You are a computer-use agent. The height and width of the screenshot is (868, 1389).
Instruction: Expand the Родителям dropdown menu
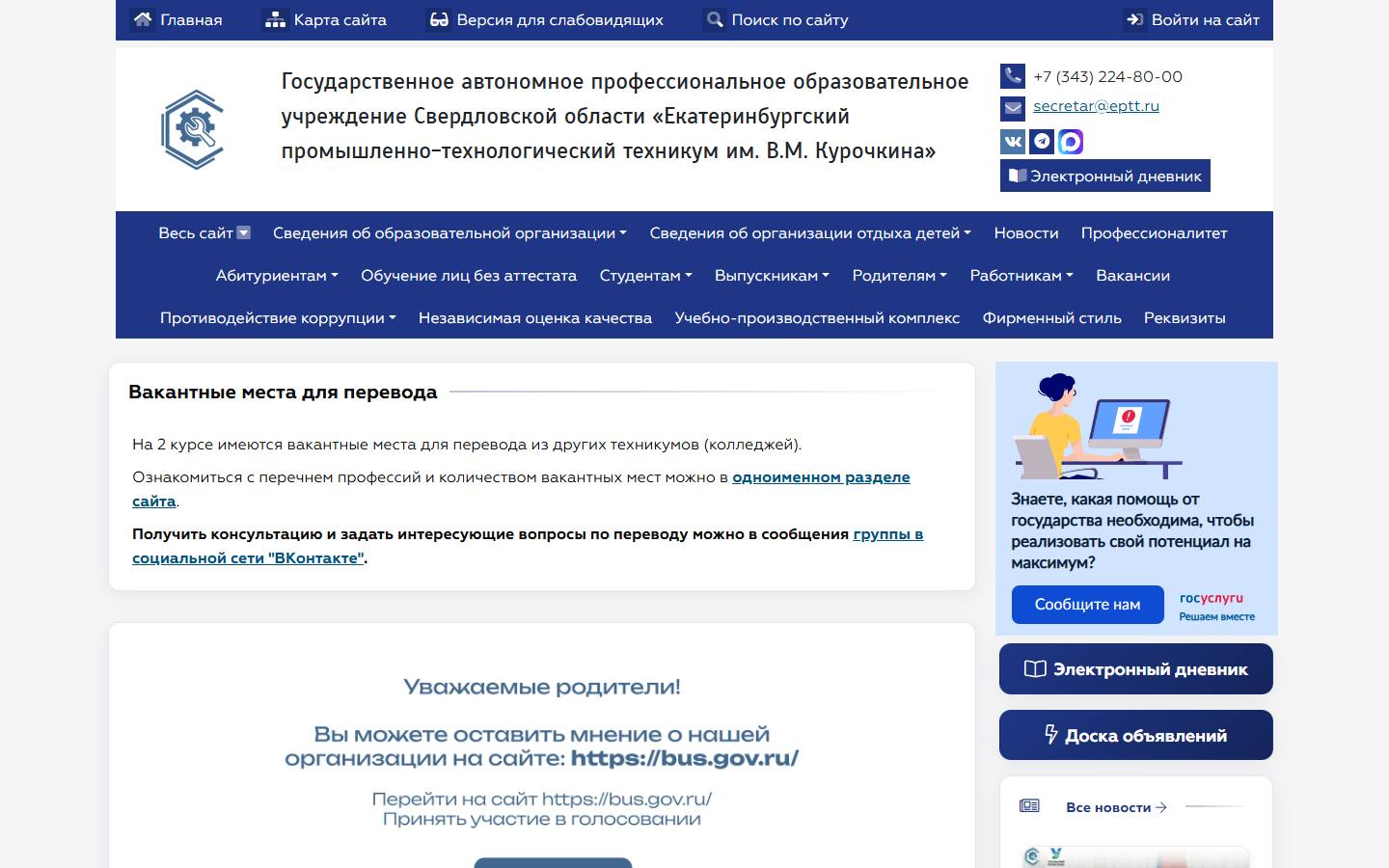point(899,276)
